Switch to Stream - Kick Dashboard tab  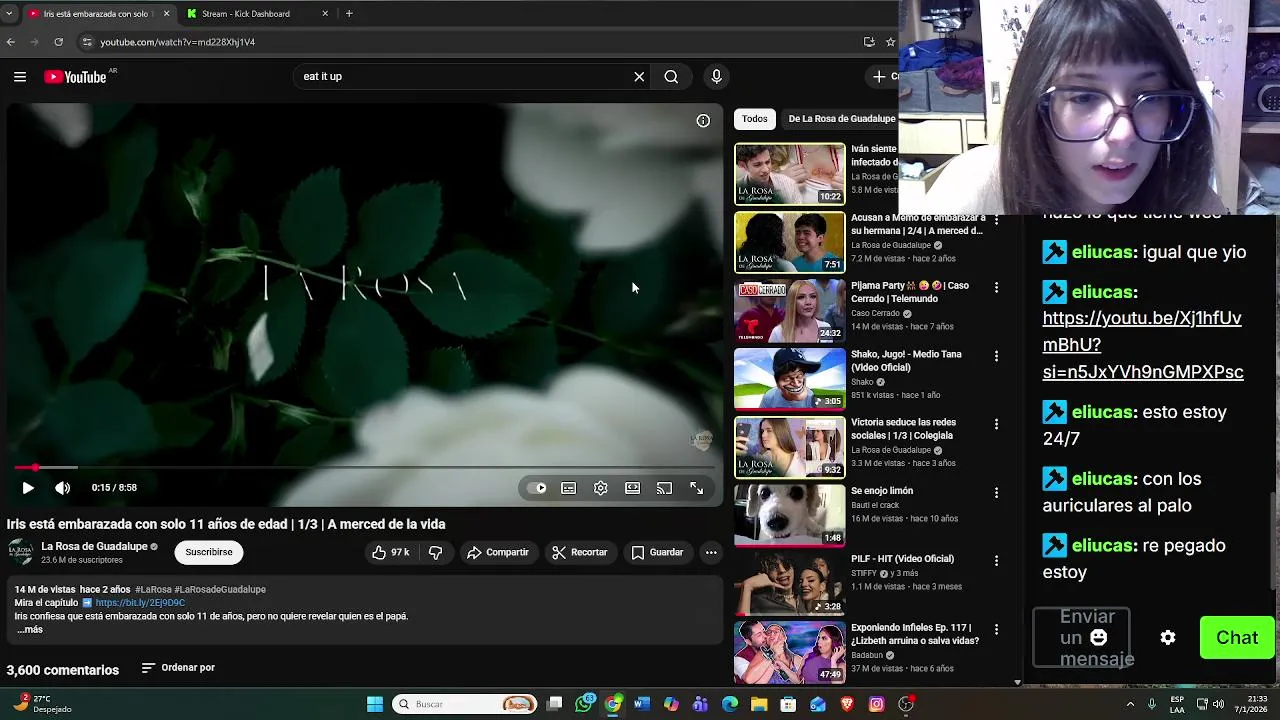point(255,14)
